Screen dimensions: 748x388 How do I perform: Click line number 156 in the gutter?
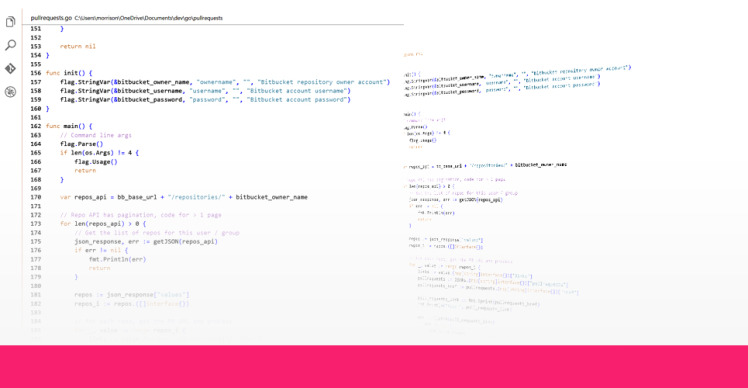tap(36, 73)
